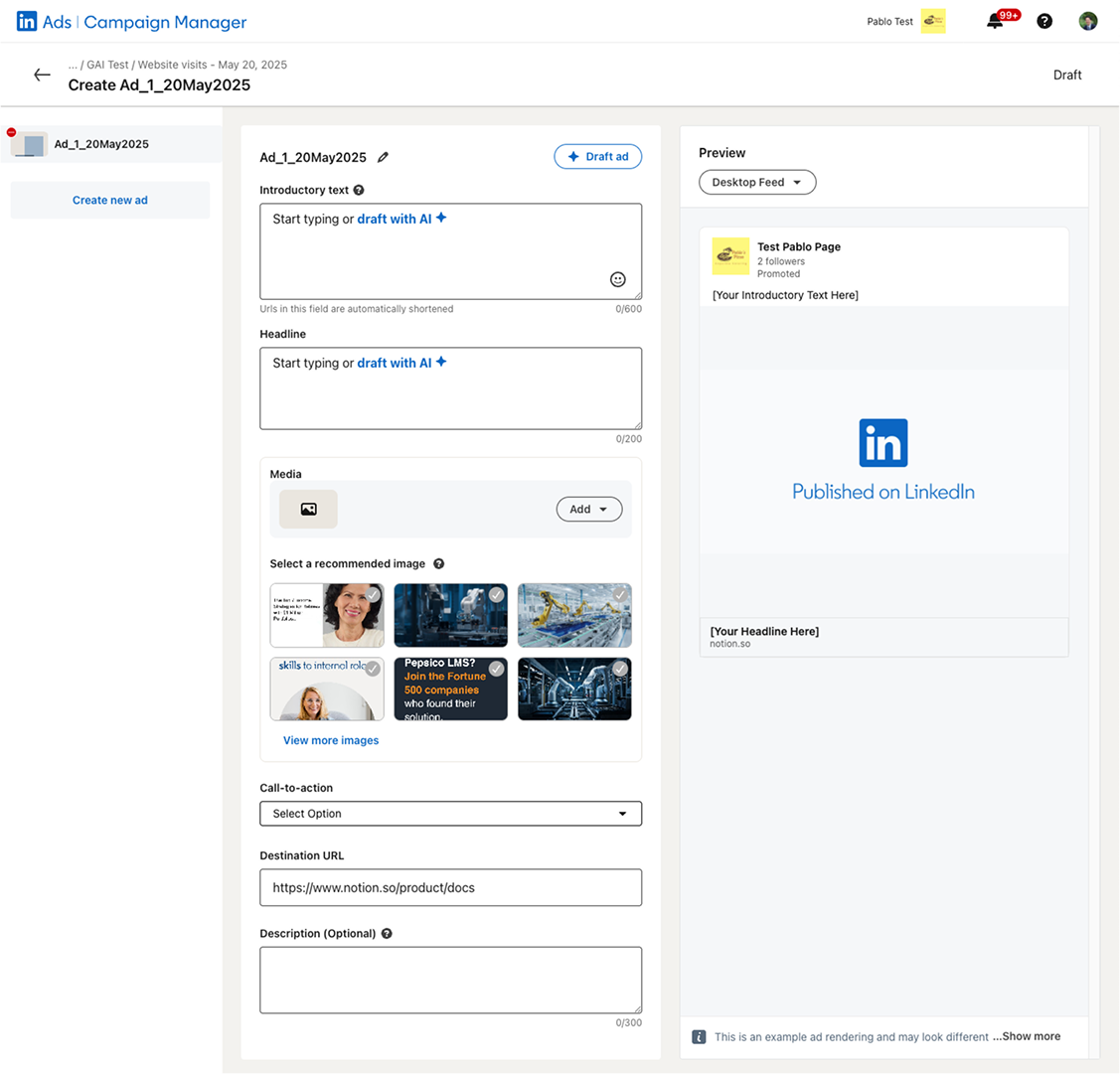Select the Pepsico LMS image checkmark
This screenshot has height=1074, width=1120.
497,669
